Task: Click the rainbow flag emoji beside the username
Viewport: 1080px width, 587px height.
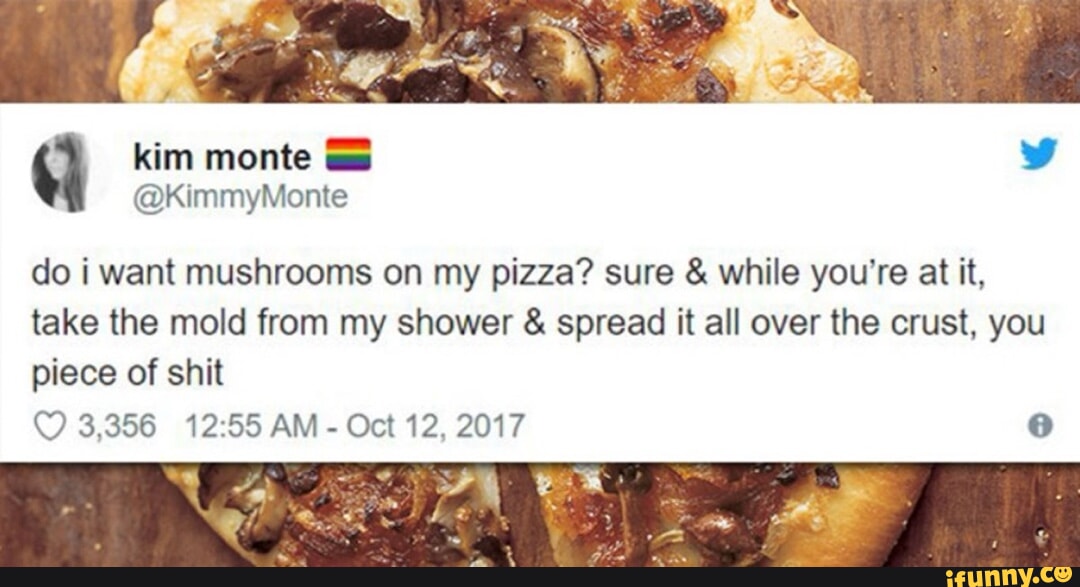Action: pos(347,155)
